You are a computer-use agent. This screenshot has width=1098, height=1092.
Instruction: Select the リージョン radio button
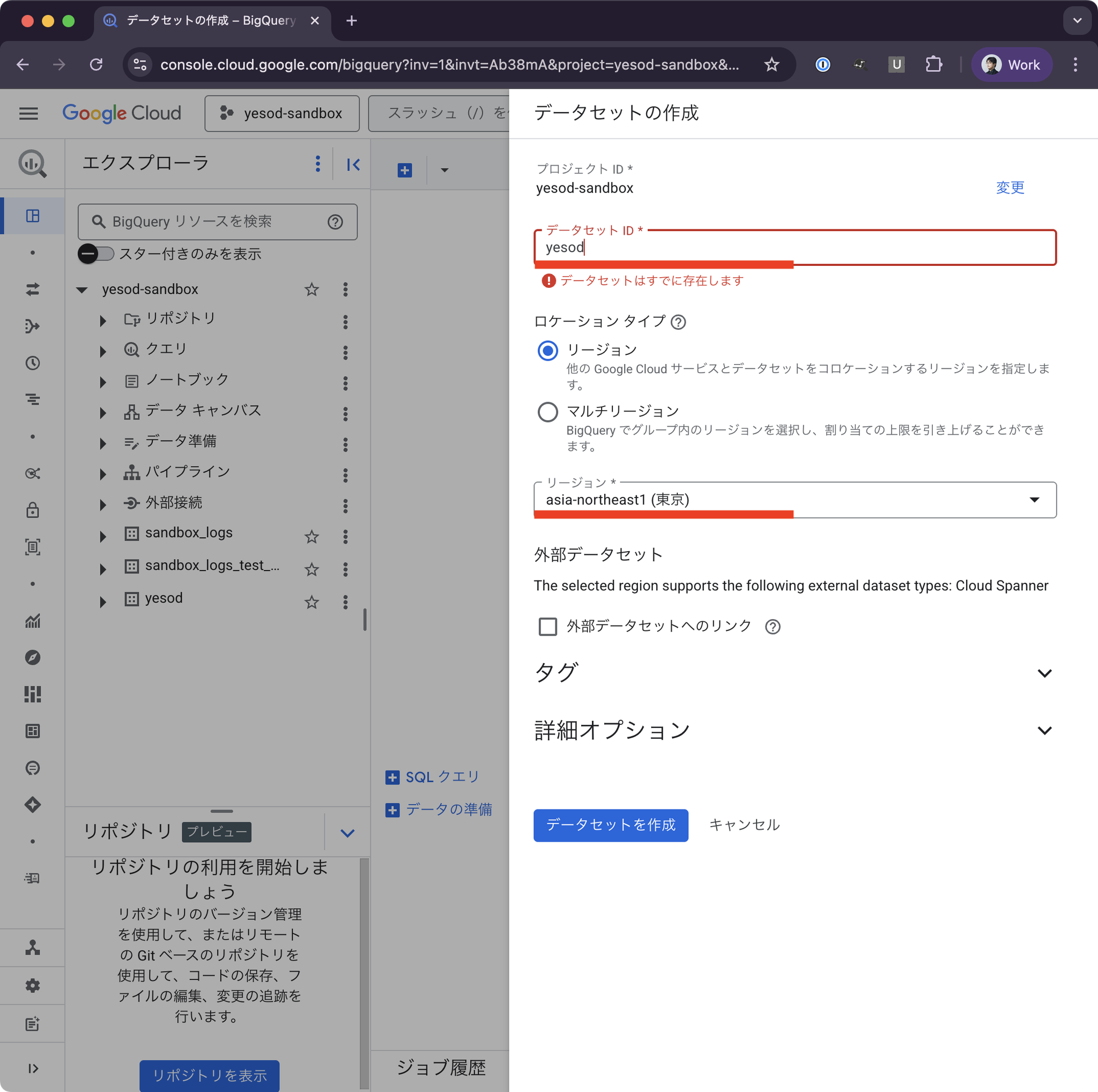pos(548,351)
